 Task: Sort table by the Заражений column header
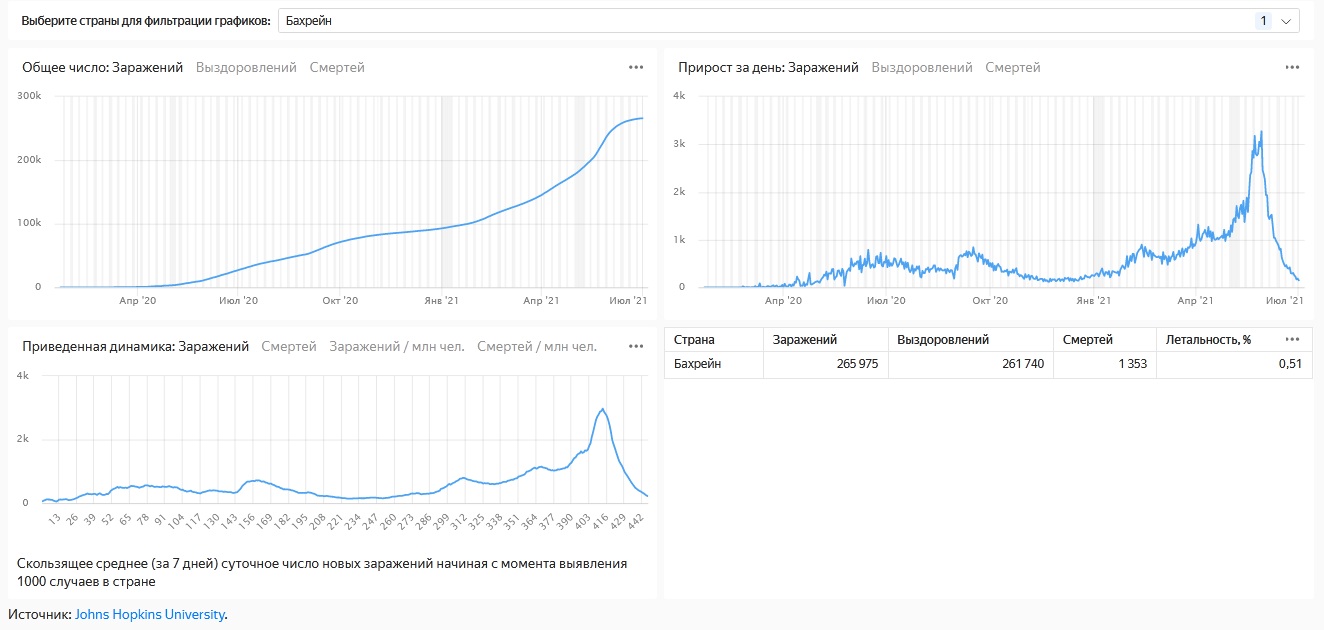[805, 340]
